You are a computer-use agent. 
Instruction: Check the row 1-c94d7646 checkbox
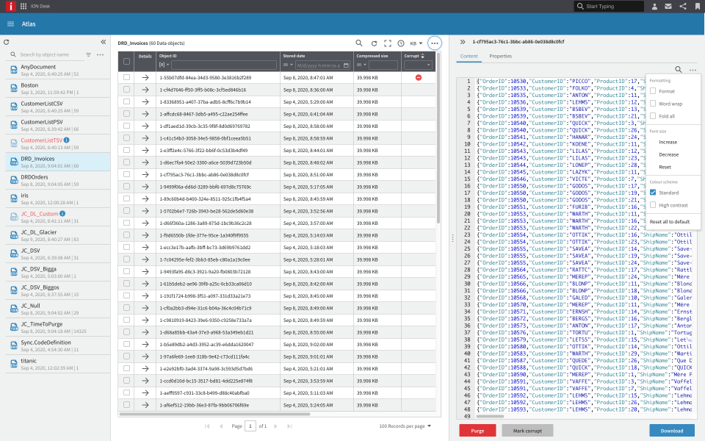click(126, 89)
